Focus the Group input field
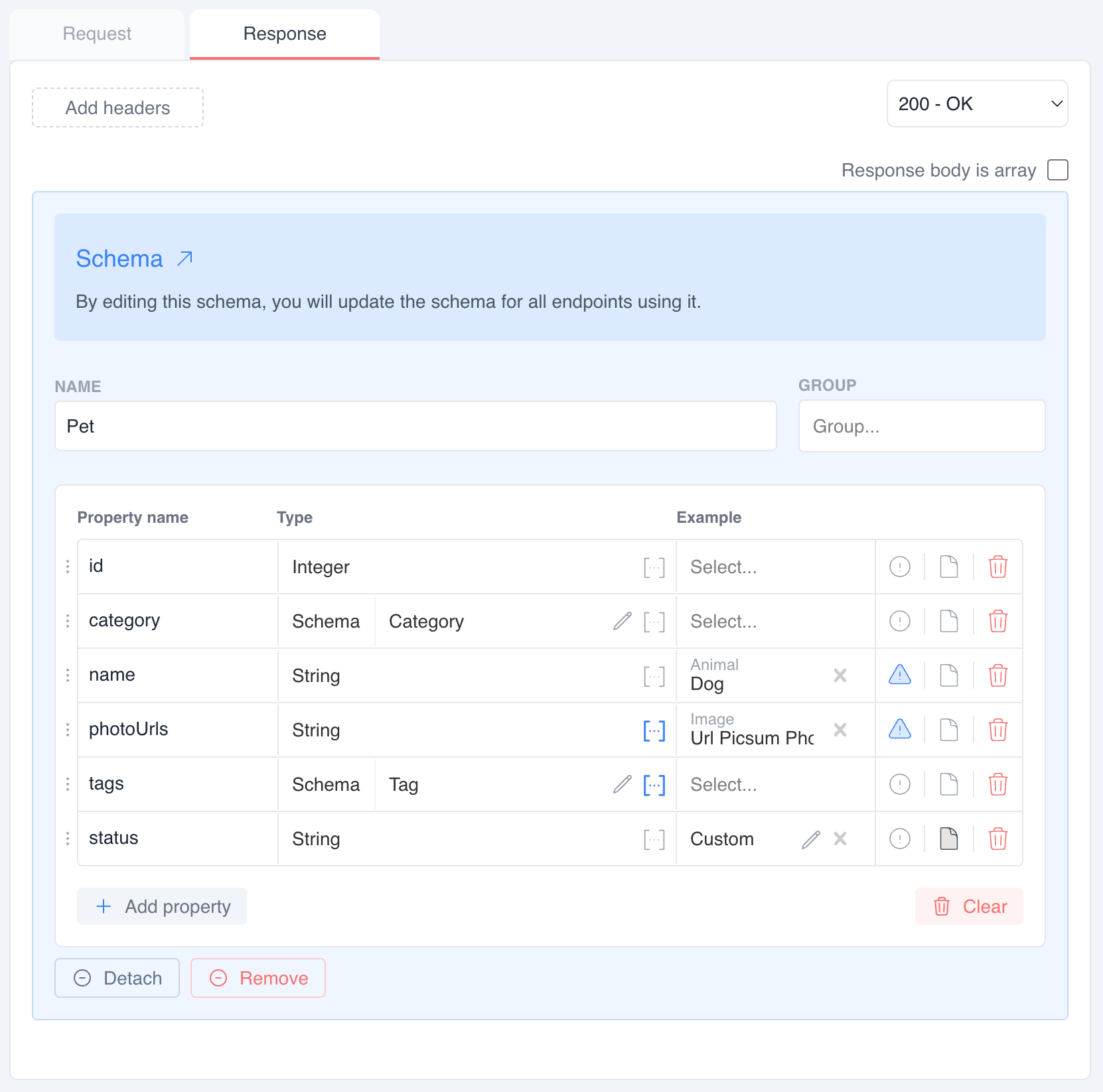 (921, 426)
